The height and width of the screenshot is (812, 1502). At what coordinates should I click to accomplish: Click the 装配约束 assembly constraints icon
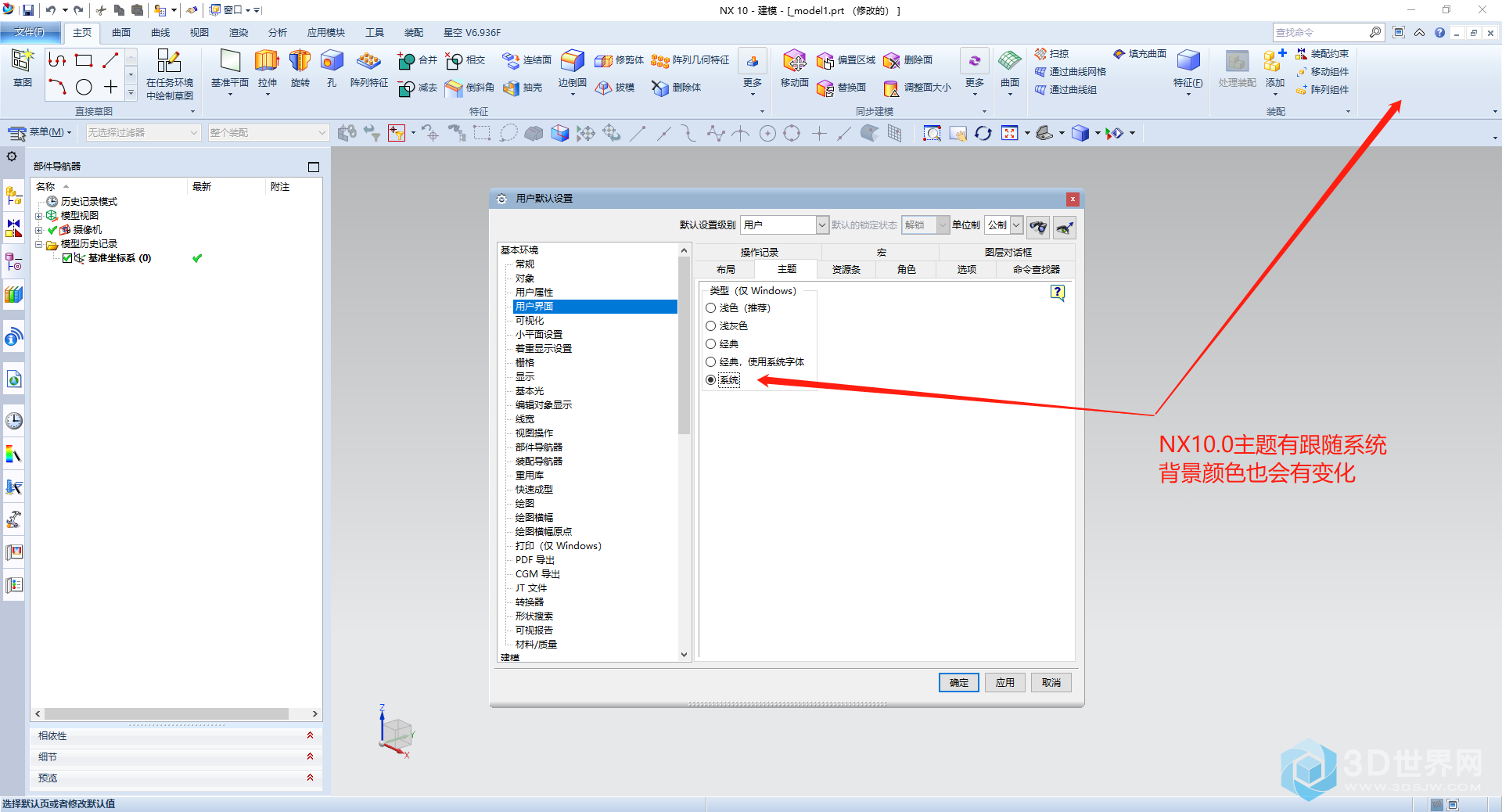[1322, 54]
